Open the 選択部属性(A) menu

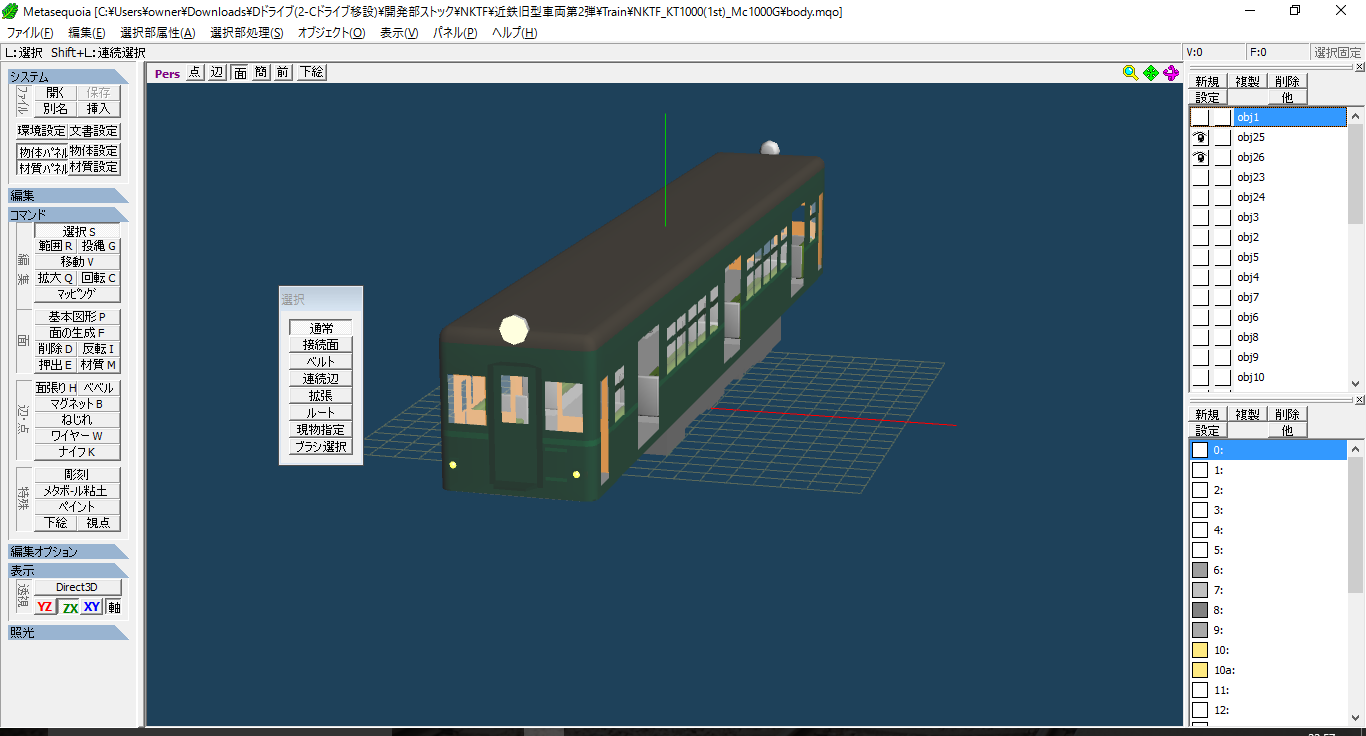pyautogui.click(x=158, y=33)
